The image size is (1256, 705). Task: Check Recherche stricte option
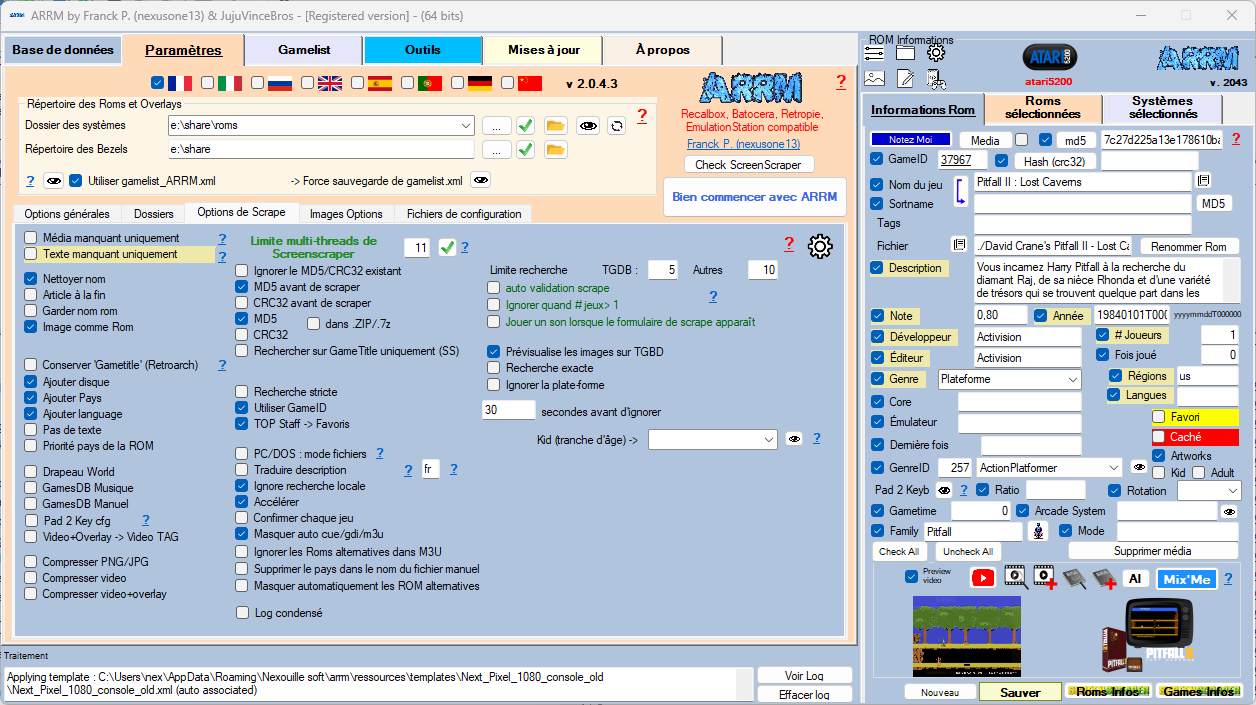[242, 392]
